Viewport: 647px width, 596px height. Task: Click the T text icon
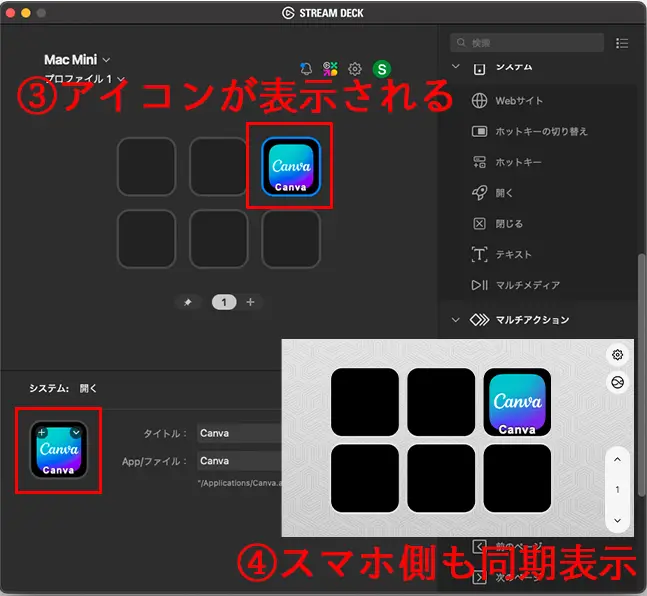[x=479, y=254]
